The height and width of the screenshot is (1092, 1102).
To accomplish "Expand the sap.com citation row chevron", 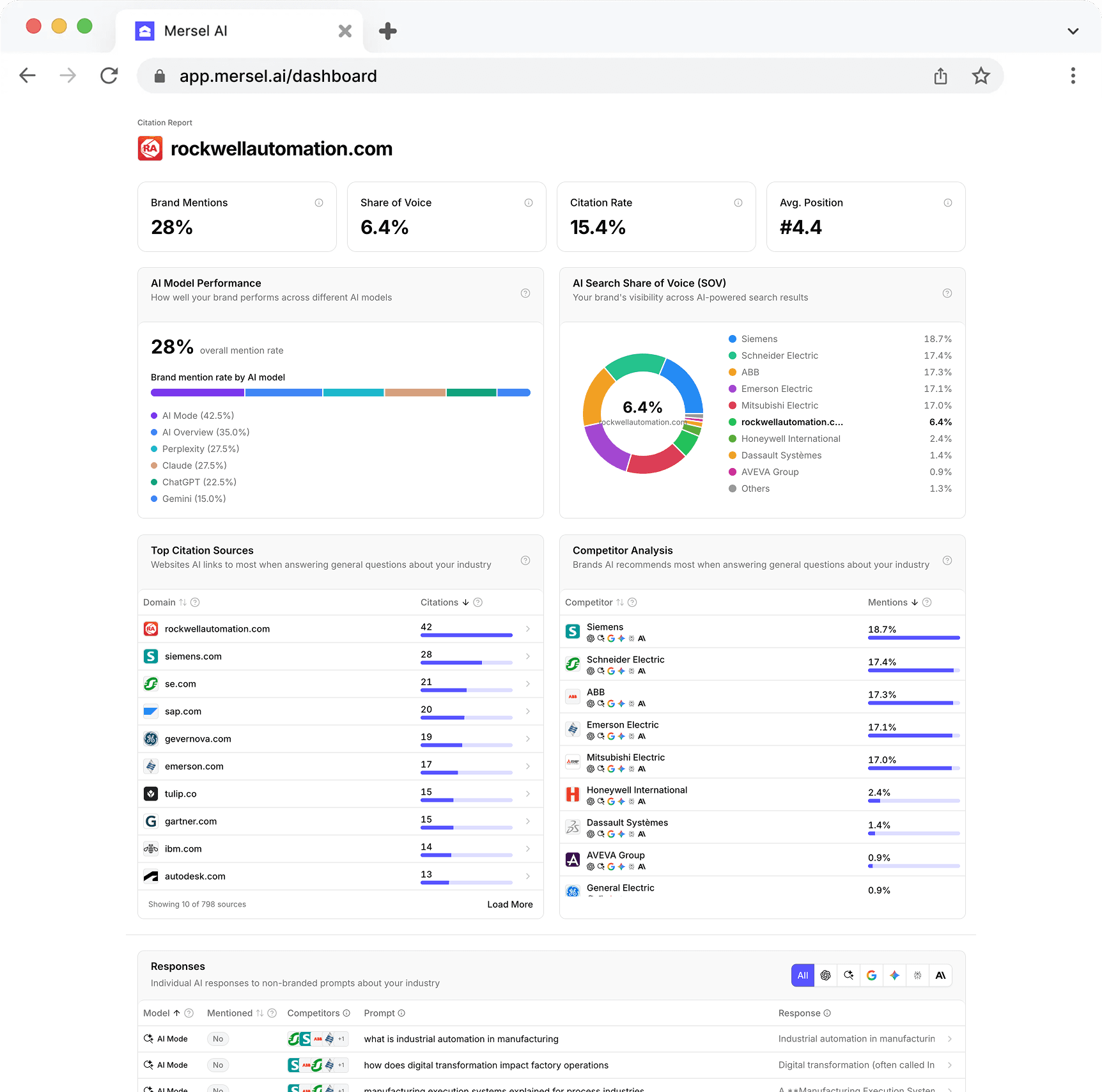I will 527,712.
